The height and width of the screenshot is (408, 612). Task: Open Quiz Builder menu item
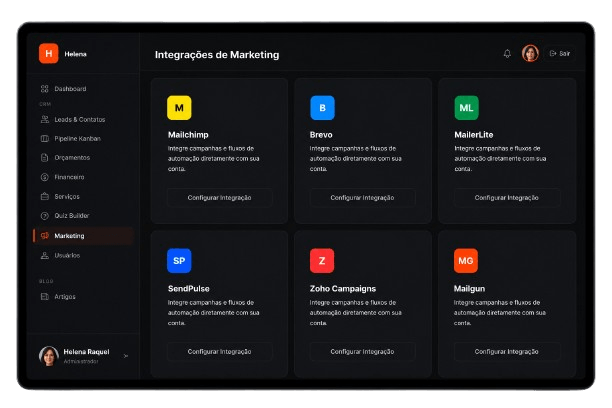(x=84, y=216)
